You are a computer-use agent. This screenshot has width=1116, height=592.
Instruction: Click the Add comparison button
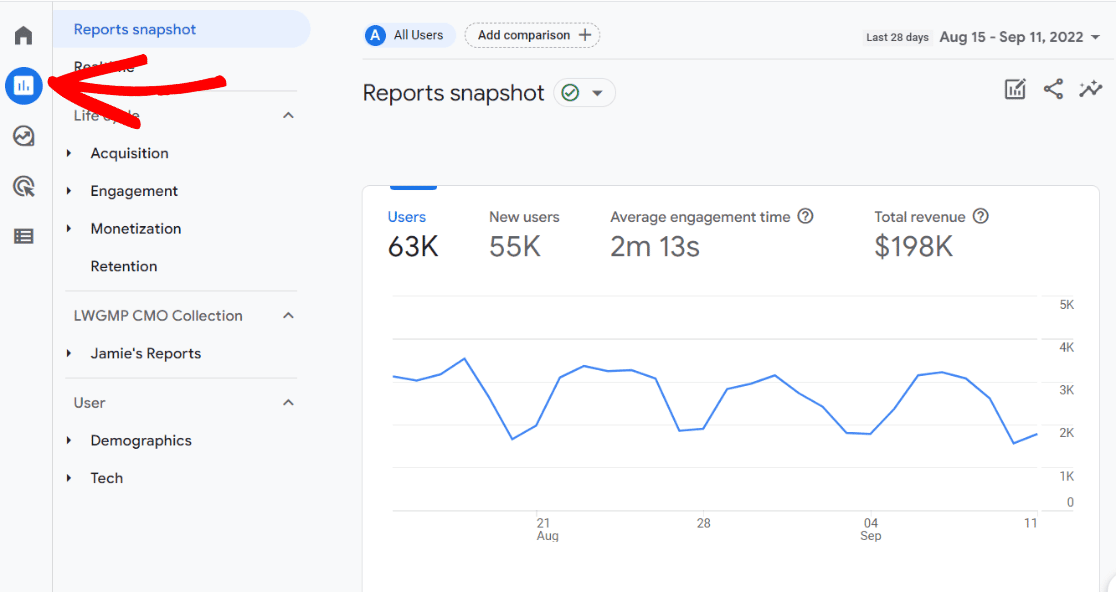pos(532,35)
